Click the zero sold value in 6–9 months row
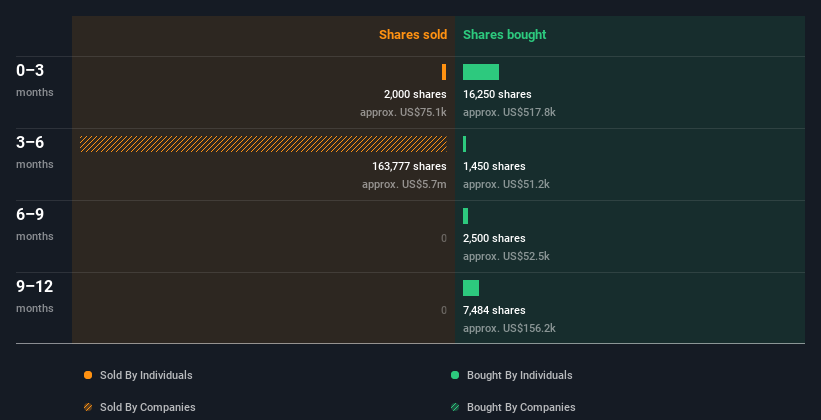Image resolution: width=821 pixels, height=420 pixels. click(x=444, y=238)
